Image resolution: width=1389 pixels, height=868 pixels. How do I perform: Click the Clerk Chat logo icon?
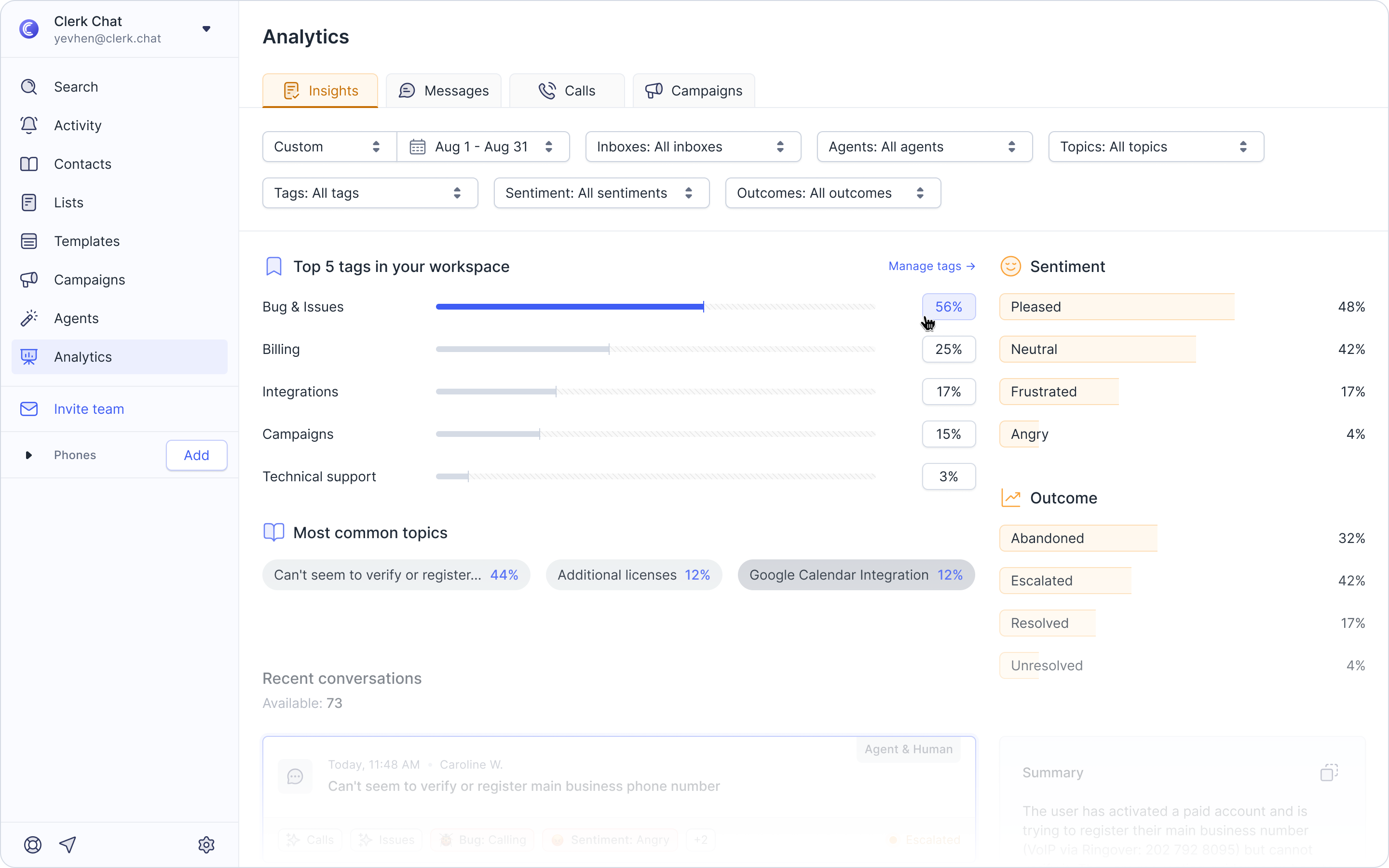click(x=29, y=29)
